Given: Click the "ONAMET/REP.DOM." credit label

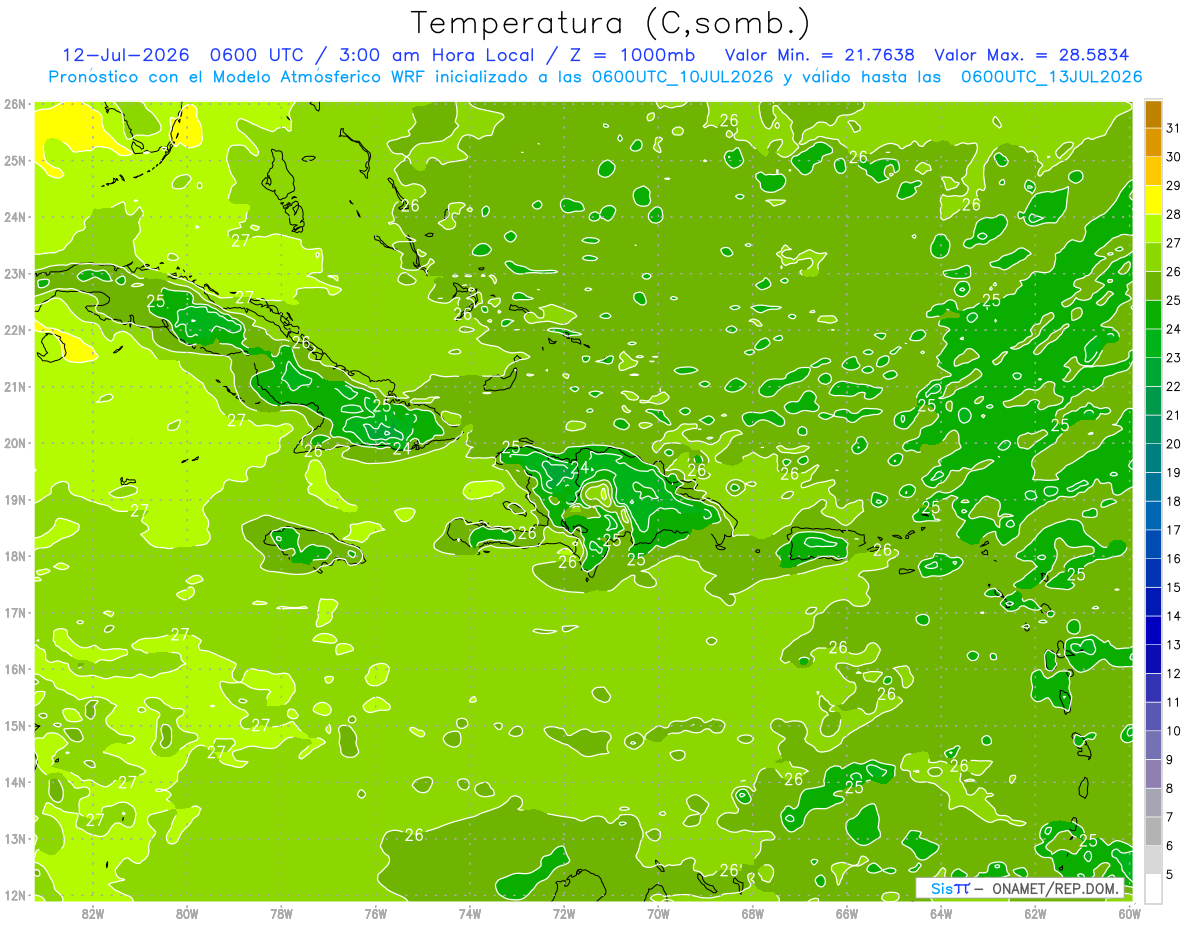Looking at the screenshot, I should (1056, 889).
